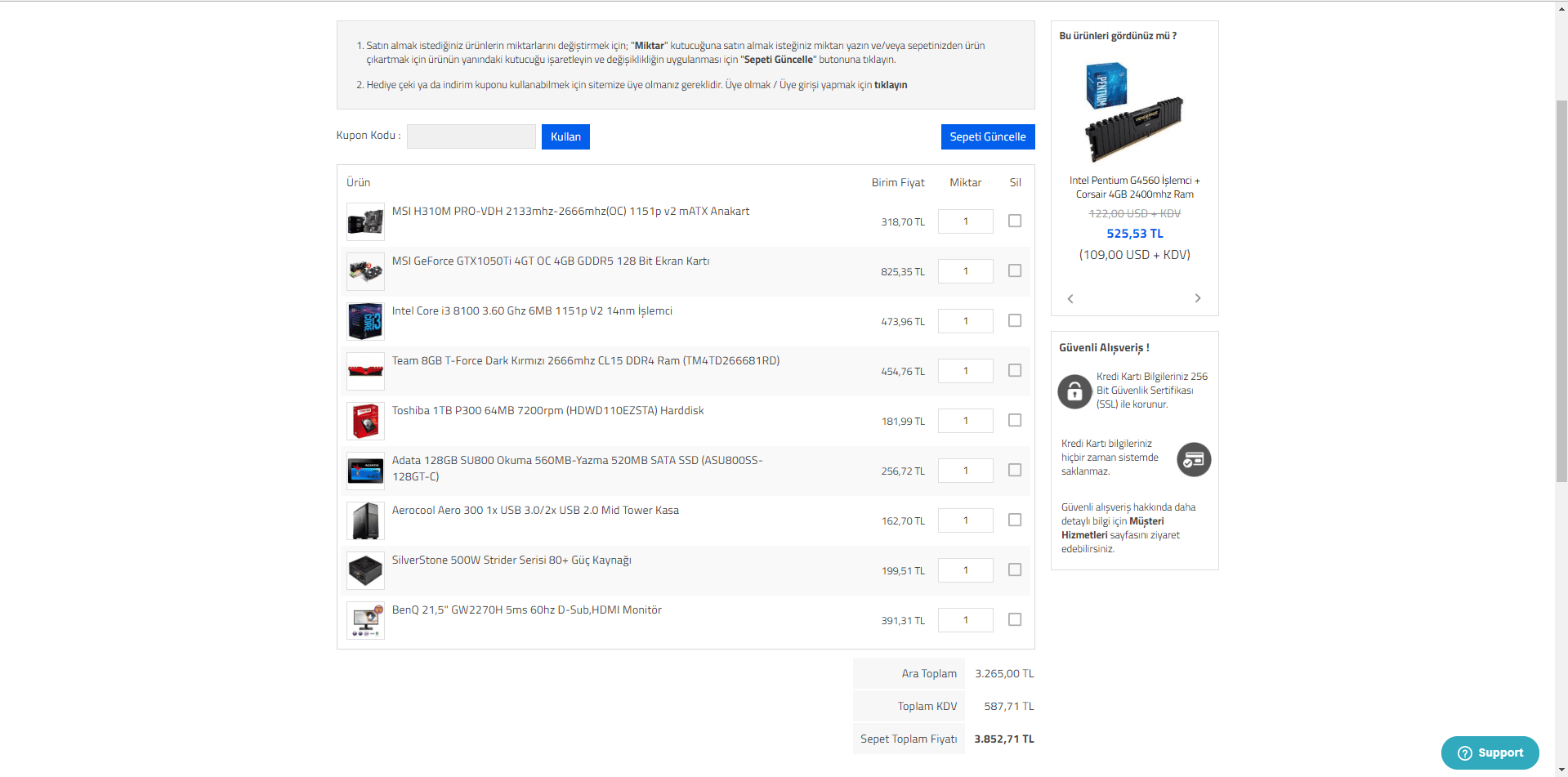Viewport: 1568px width, 777px height.
Task: Tick the remove checkbox for Toshiba 1TB Harddisk
Action: click(x=1015, y=420)
